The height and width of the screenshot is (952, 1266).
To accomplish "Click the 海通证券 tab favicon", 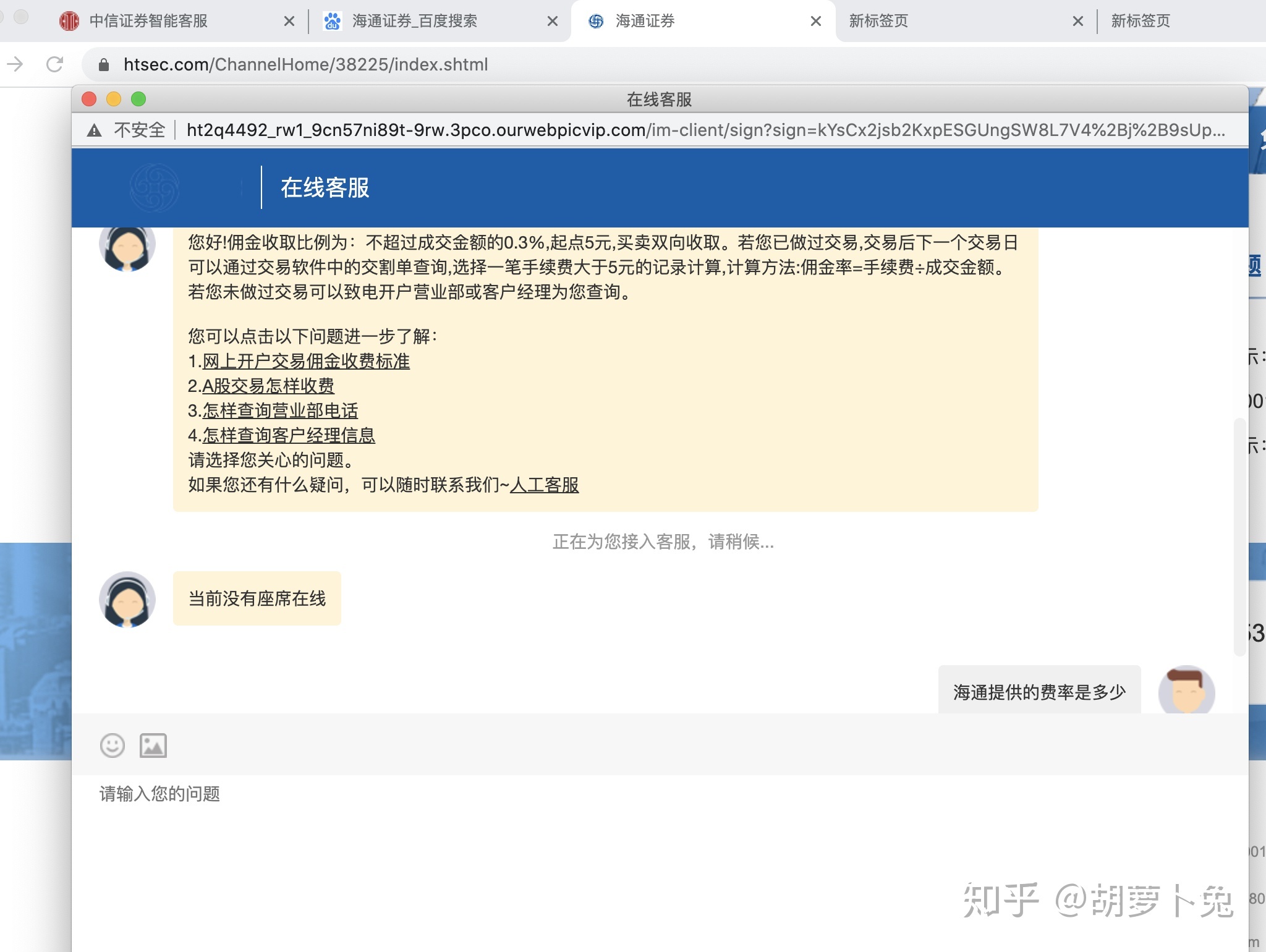I will 596,21.
